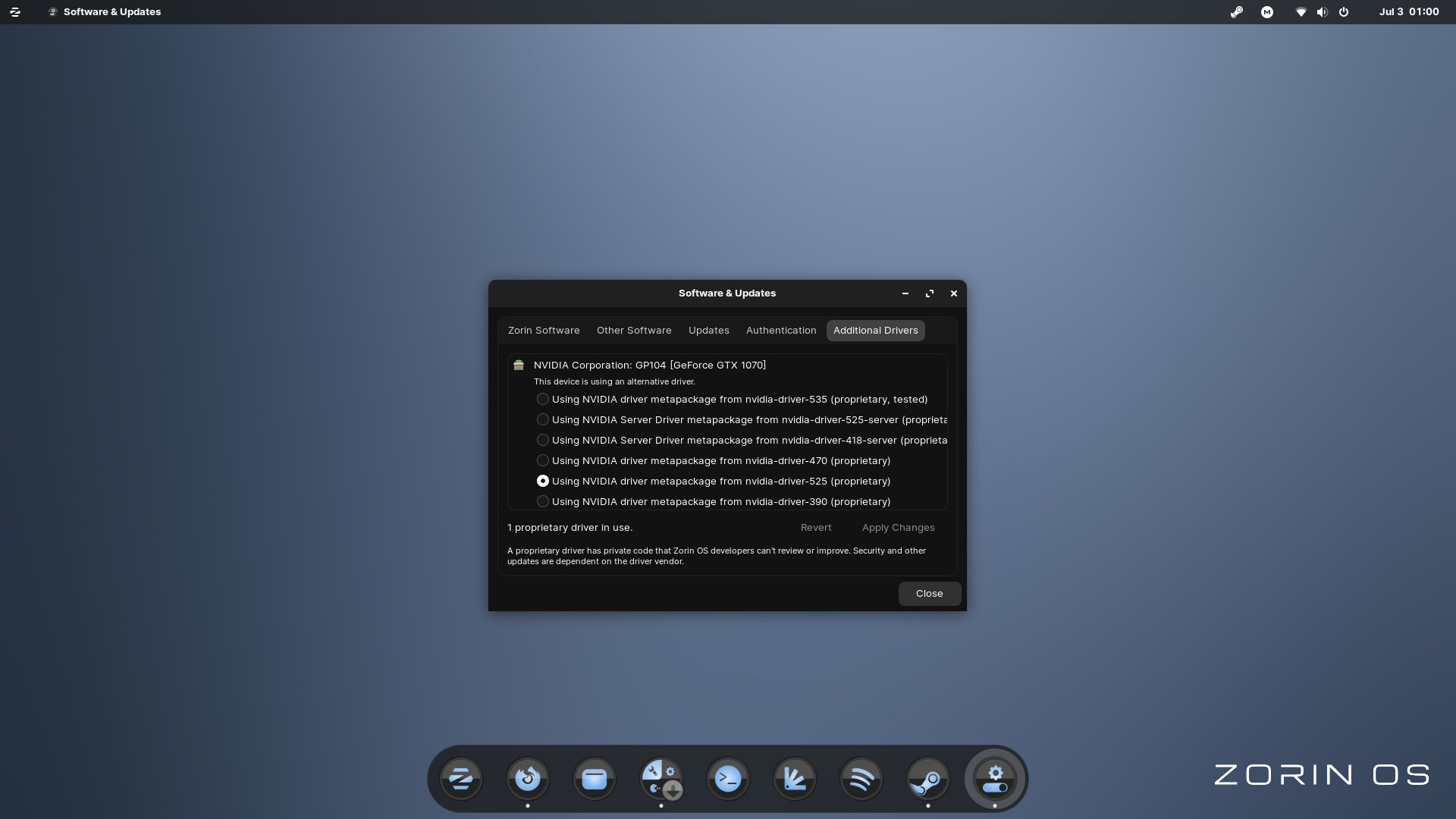The width and height of the screenshot is (1456, 819).
Task: Select nvidia-driver-535 proprietary tested option
Action: pos(543,399)
